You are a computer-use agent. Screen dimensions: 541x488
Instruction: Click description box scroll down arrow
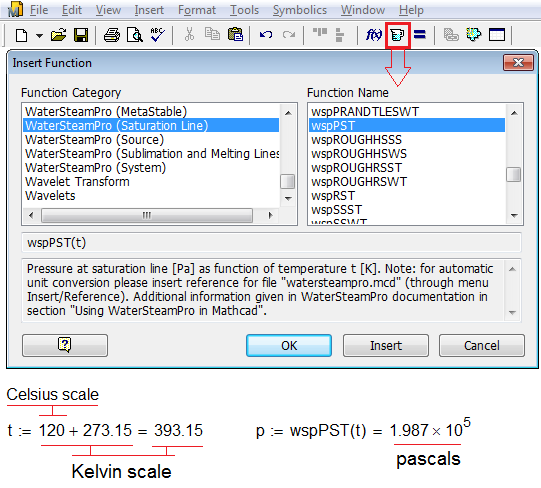pyautogui.click(x=512, y=313)
